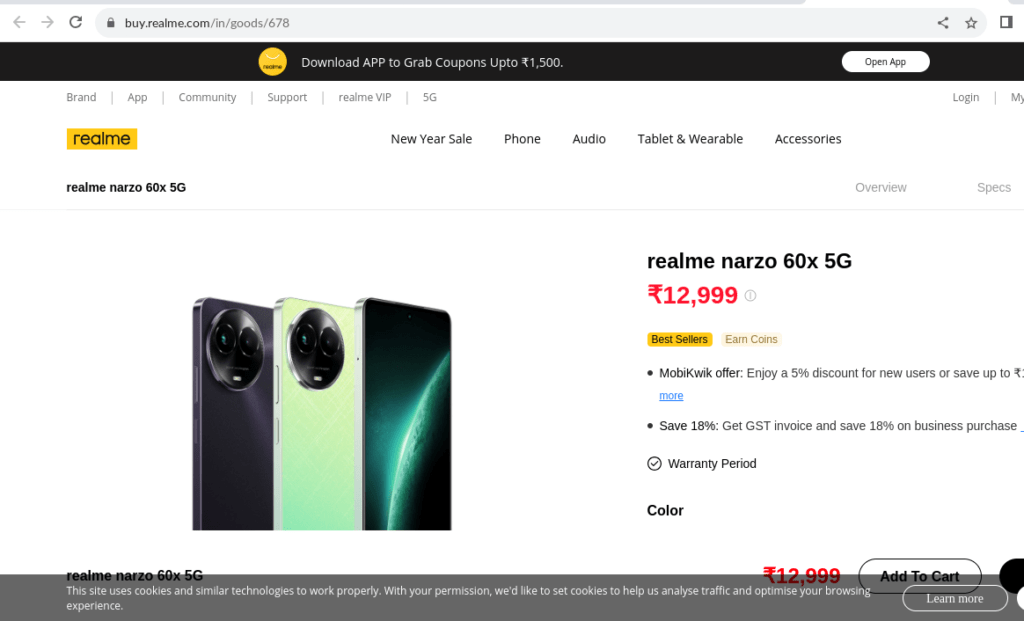Click the narzo 60x product image
The height and width of the screenshot is (621, 1024).
(x=322, y=412)
